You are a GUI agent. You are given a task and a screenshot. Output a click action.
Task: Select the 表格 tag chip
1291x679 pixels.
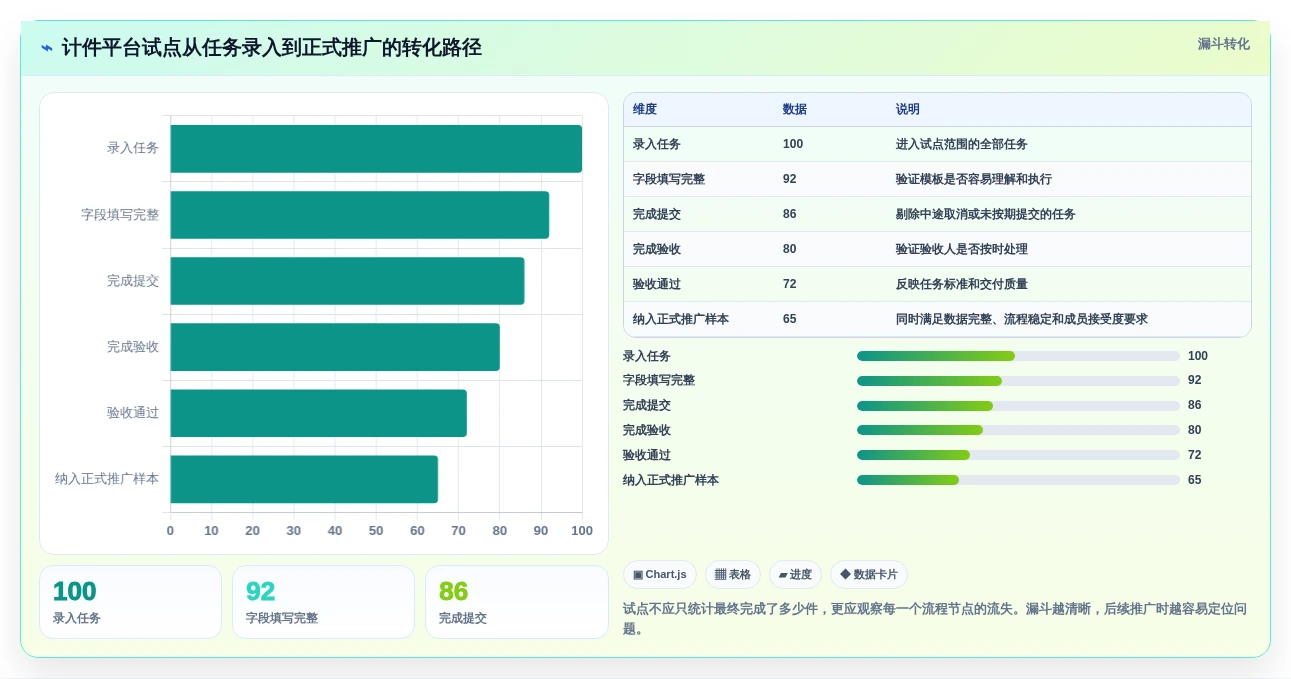[733, 574]
